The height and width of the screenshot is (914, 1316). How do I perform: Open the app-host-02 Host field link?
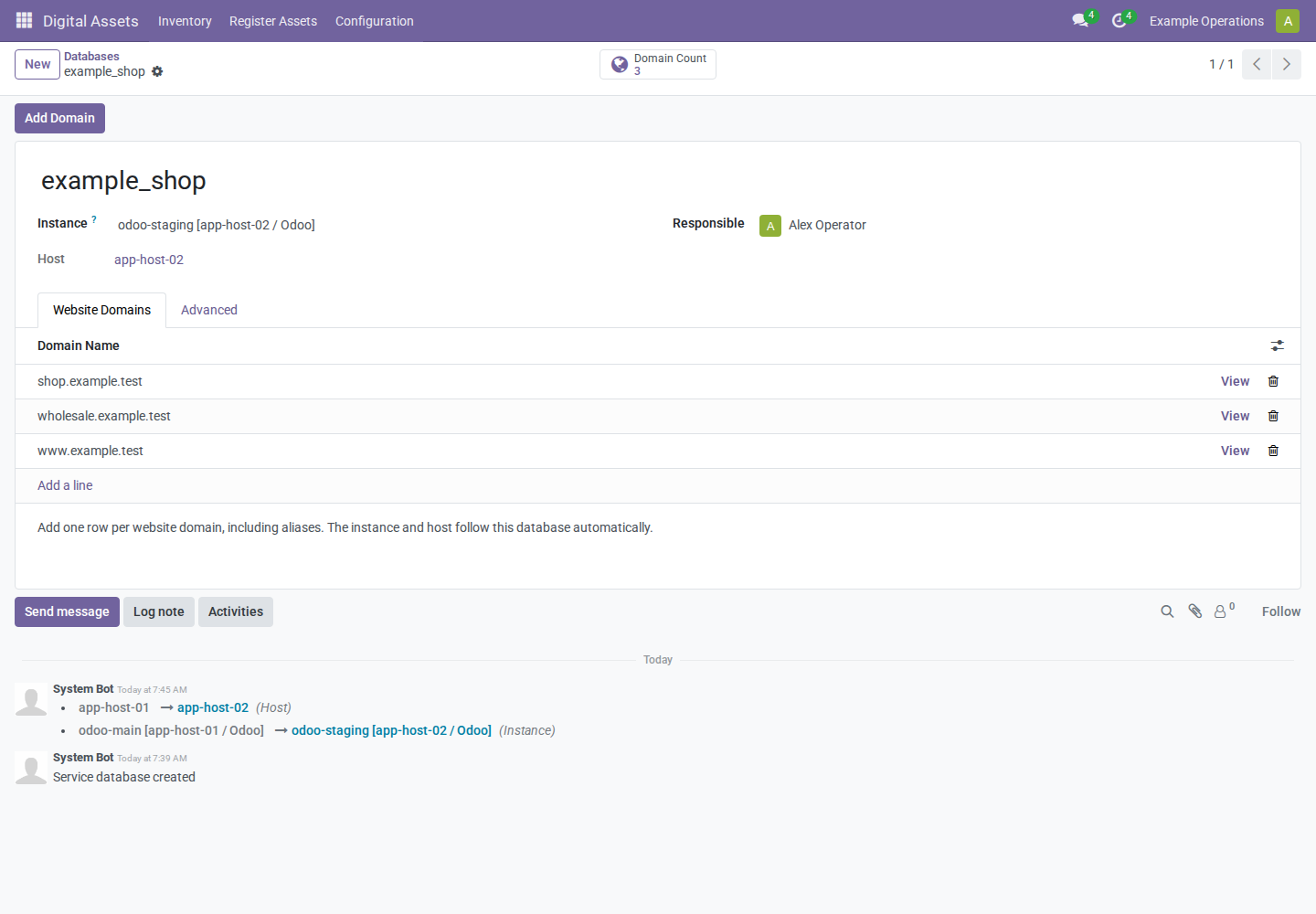[x=149, y=260]
